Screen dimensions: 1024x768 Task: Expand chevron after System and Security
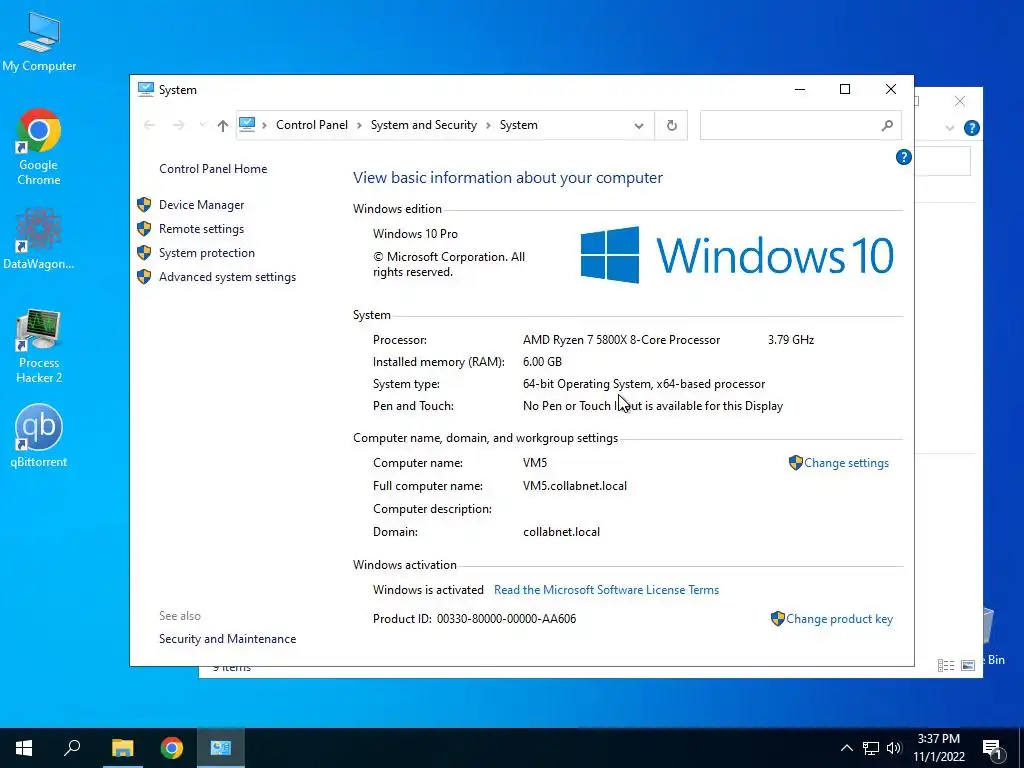coord(488,125)
